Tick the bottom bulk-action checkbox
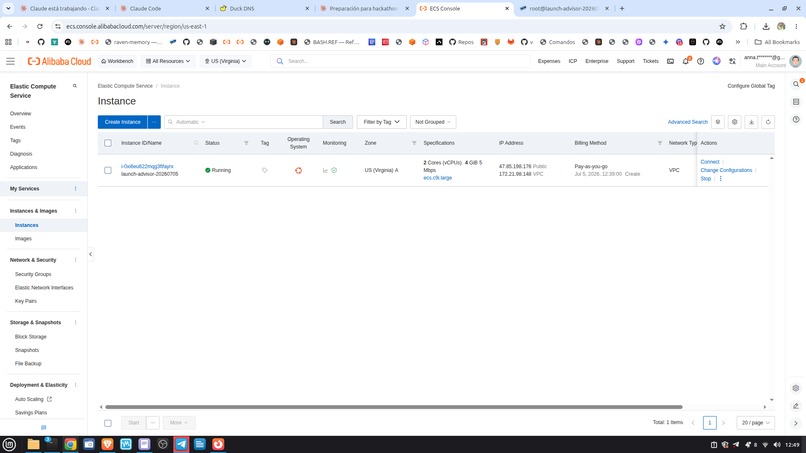The height and width of the screenshot is (453, 806). coord(108,423)
